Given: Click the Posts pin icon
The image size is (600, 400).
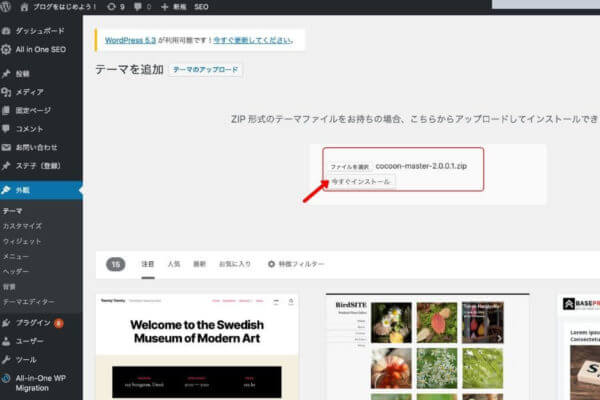Looking at the screenshot, I should point(6,74).
